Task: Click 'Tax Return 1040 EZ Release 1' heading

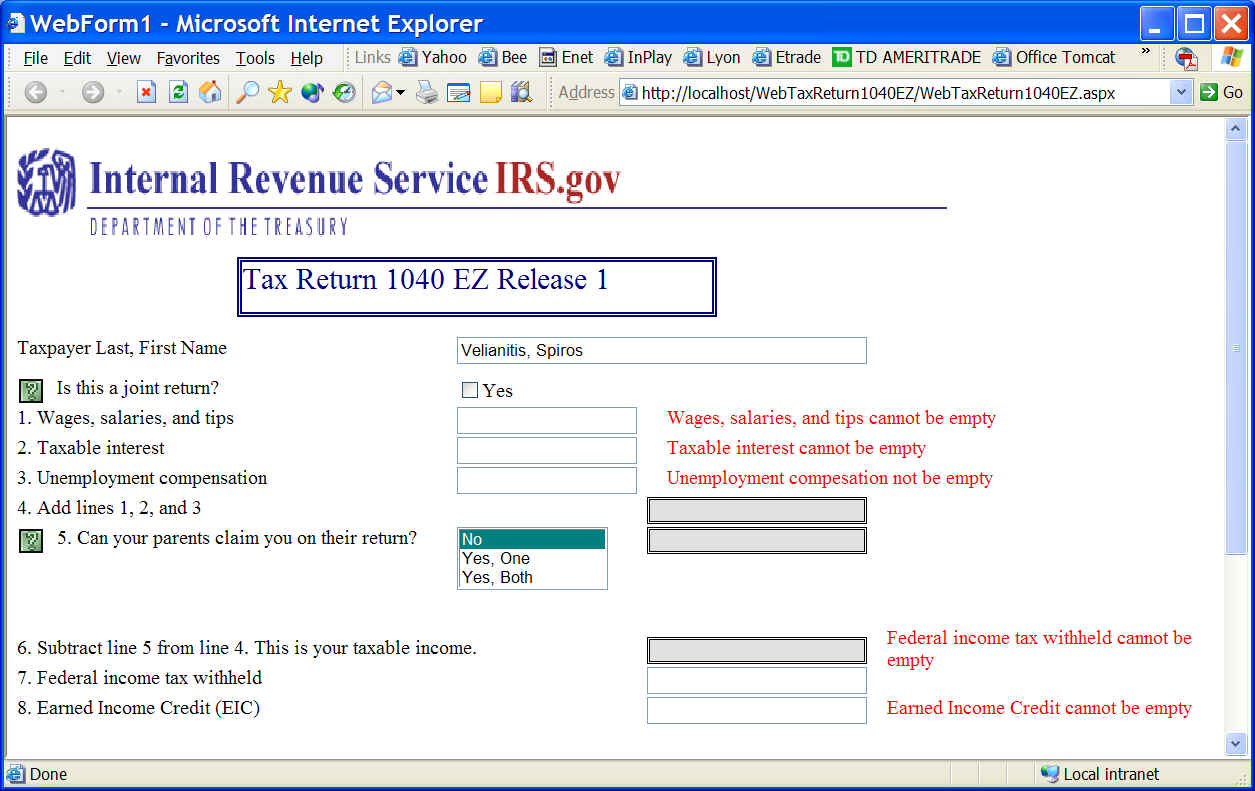Action: pos(426,279)
